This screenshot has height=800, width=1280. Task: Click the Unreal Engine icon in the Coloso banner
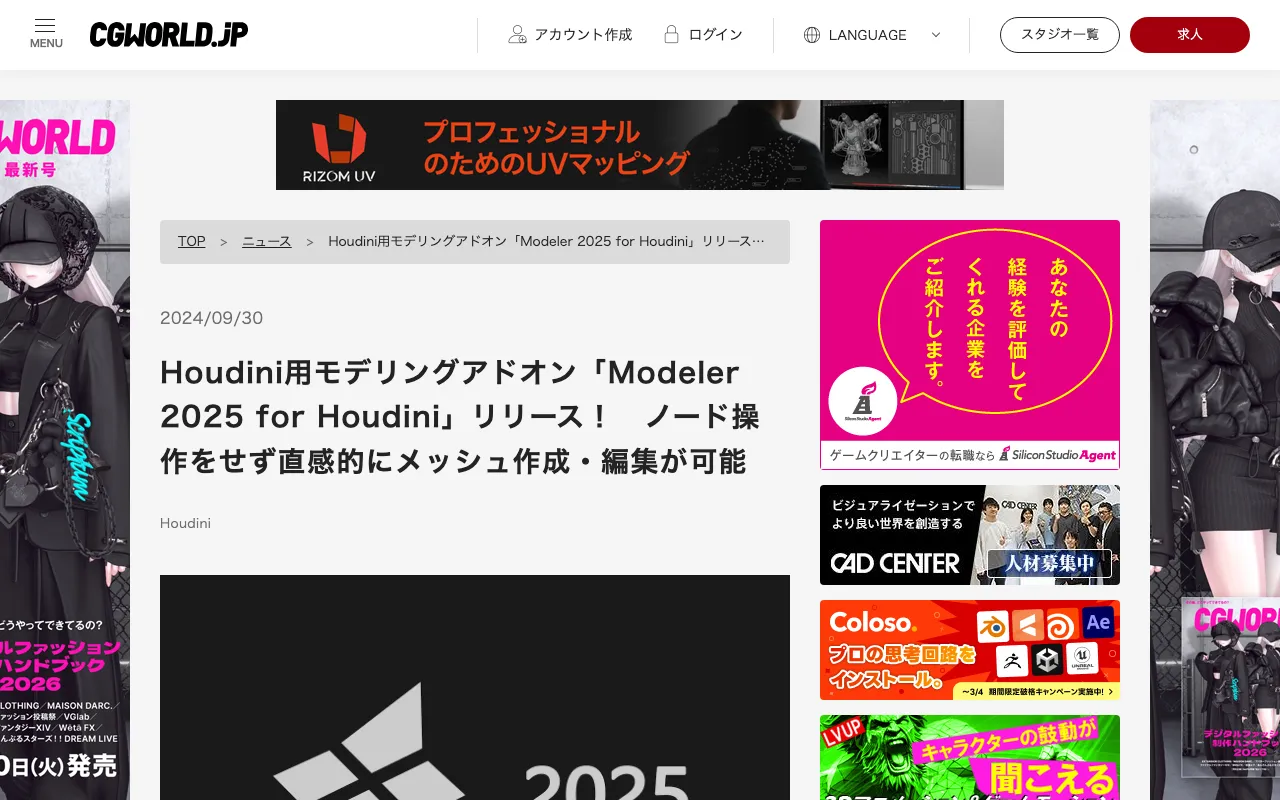tap(1081, 659)
